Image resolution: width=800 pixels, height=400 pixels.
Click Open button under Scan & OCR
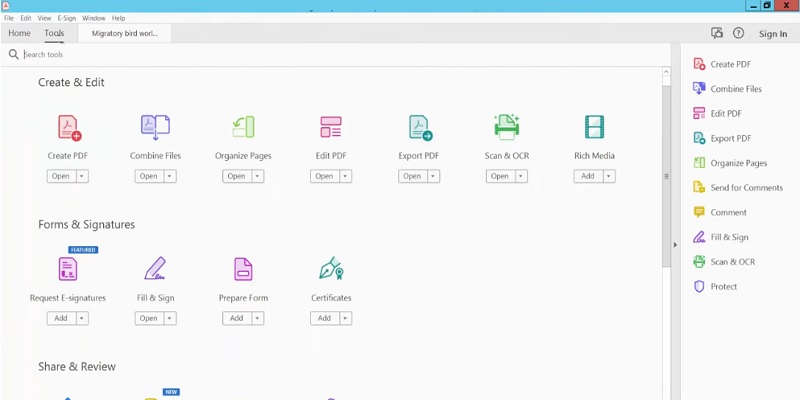(500, 176)
